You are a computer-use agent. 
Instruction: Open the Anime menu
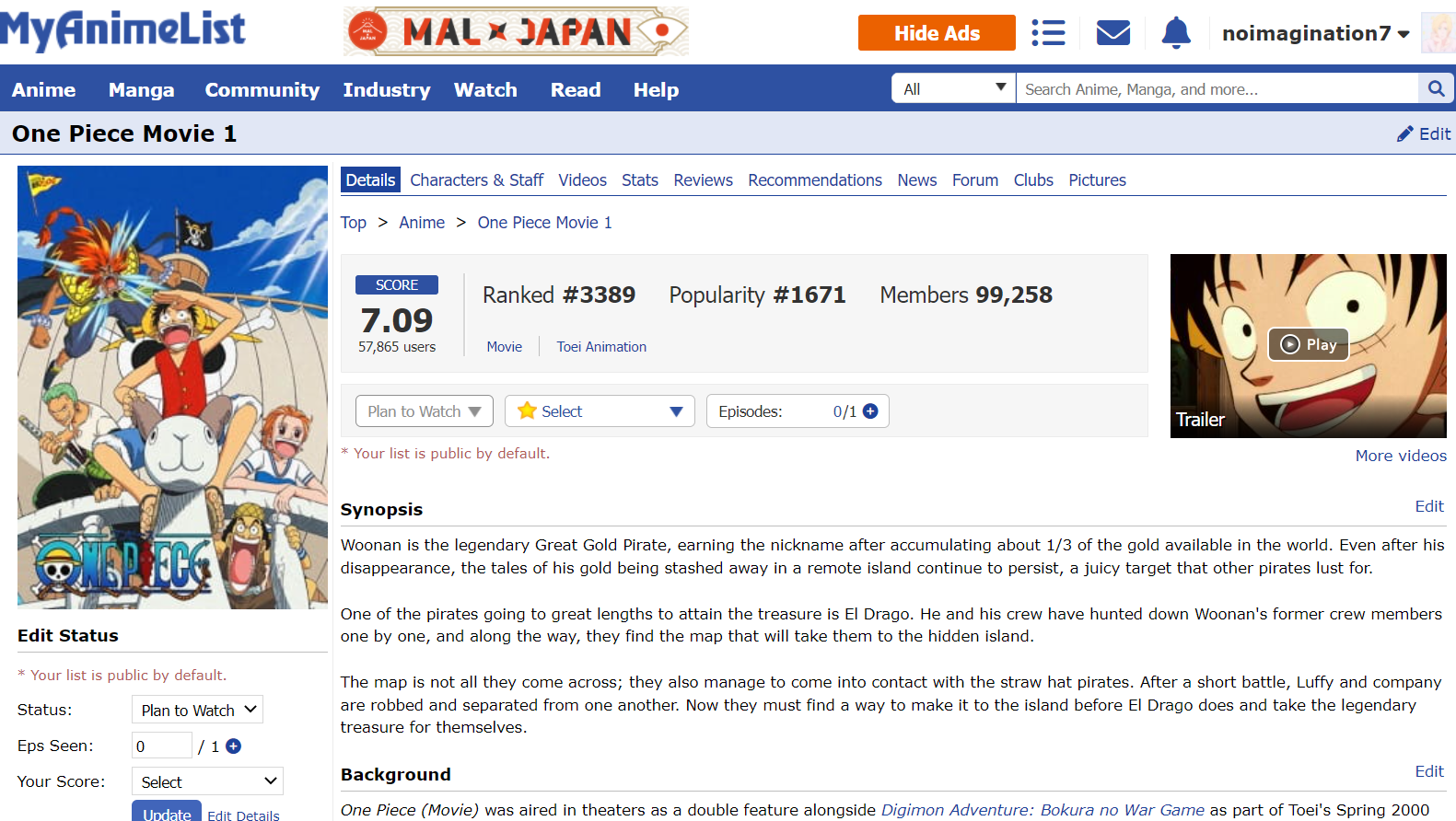click(43, 89)
